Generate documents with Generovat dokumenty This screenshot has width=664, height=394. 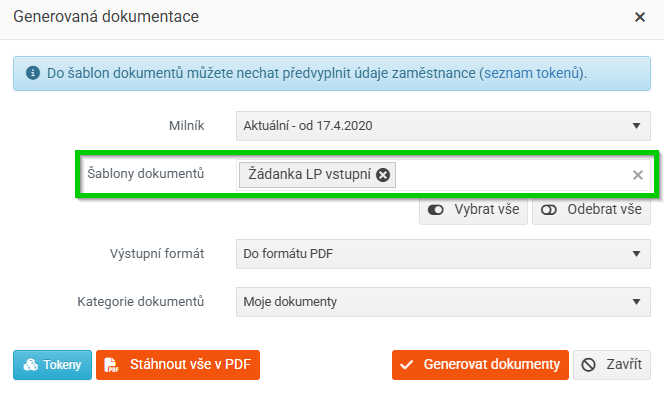[480, 365]
